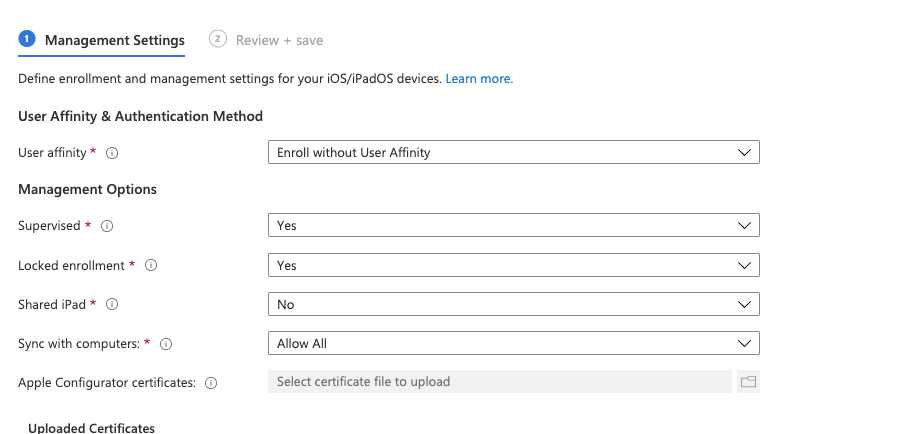This screenshot has width=903, height=434.
Task: Click the Sync with computers chevron arrow
Action: [x=743, y=343]
